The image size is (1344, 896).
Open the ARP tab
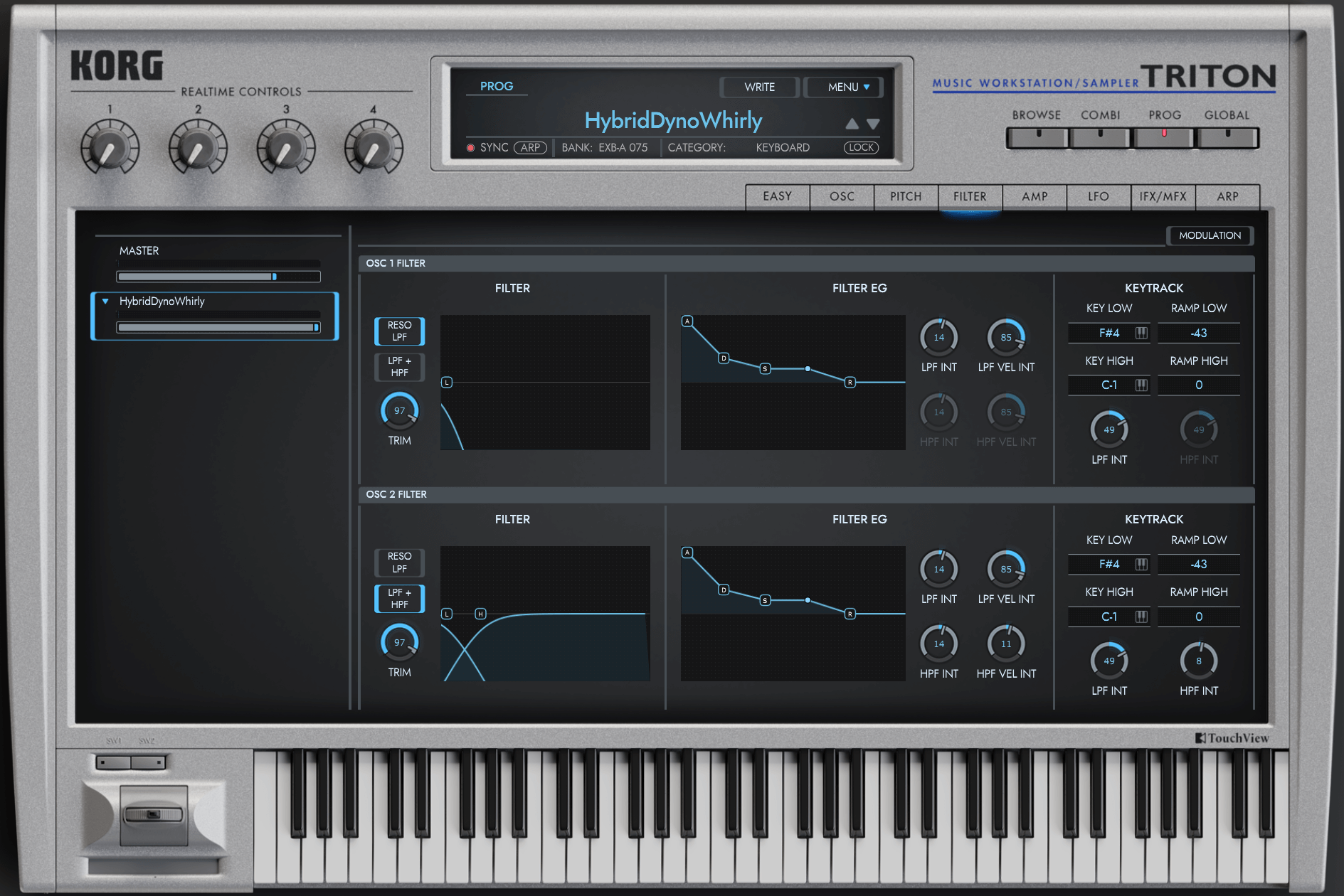click(1227, 196)
